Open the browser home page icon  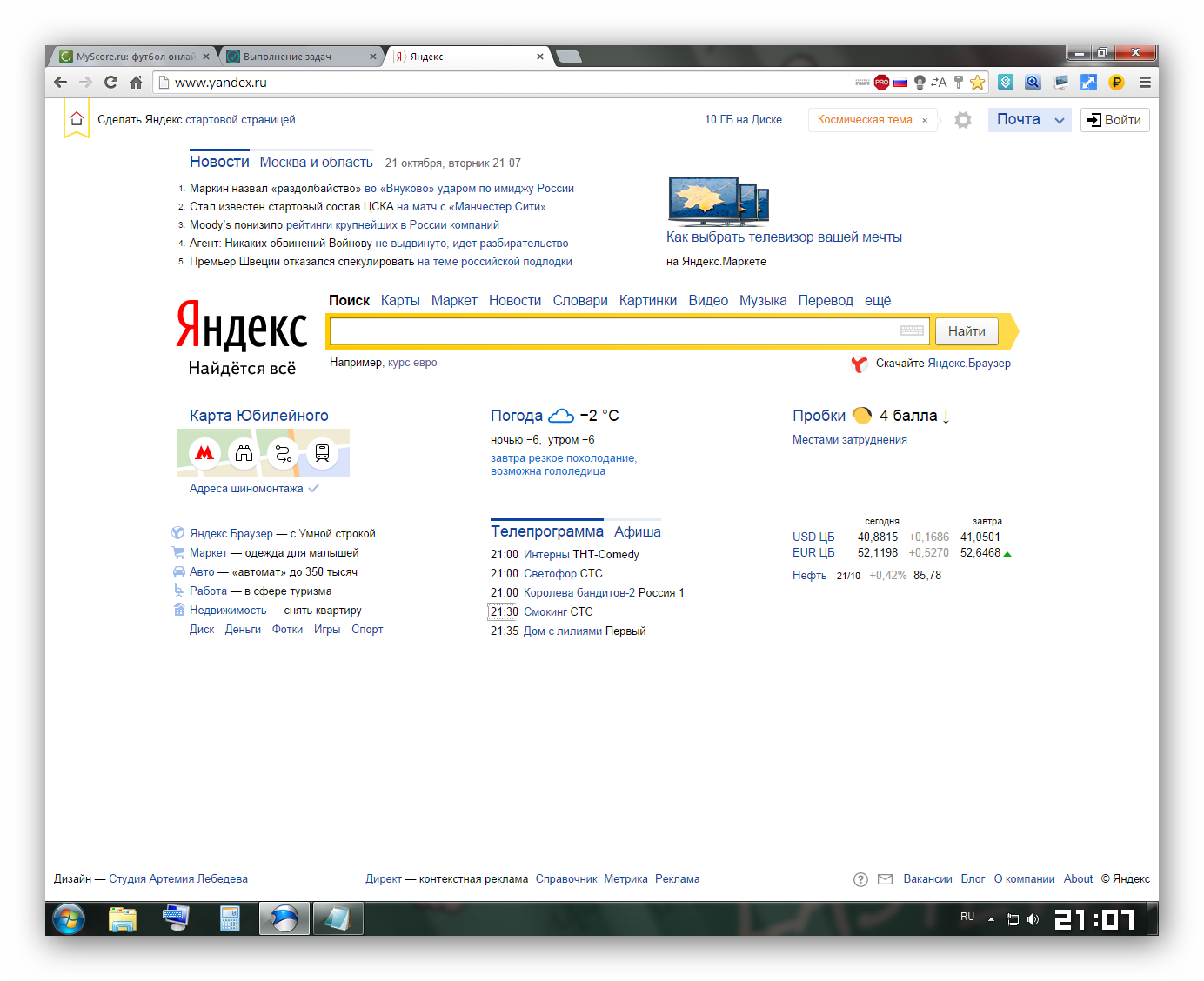point(136,82)
